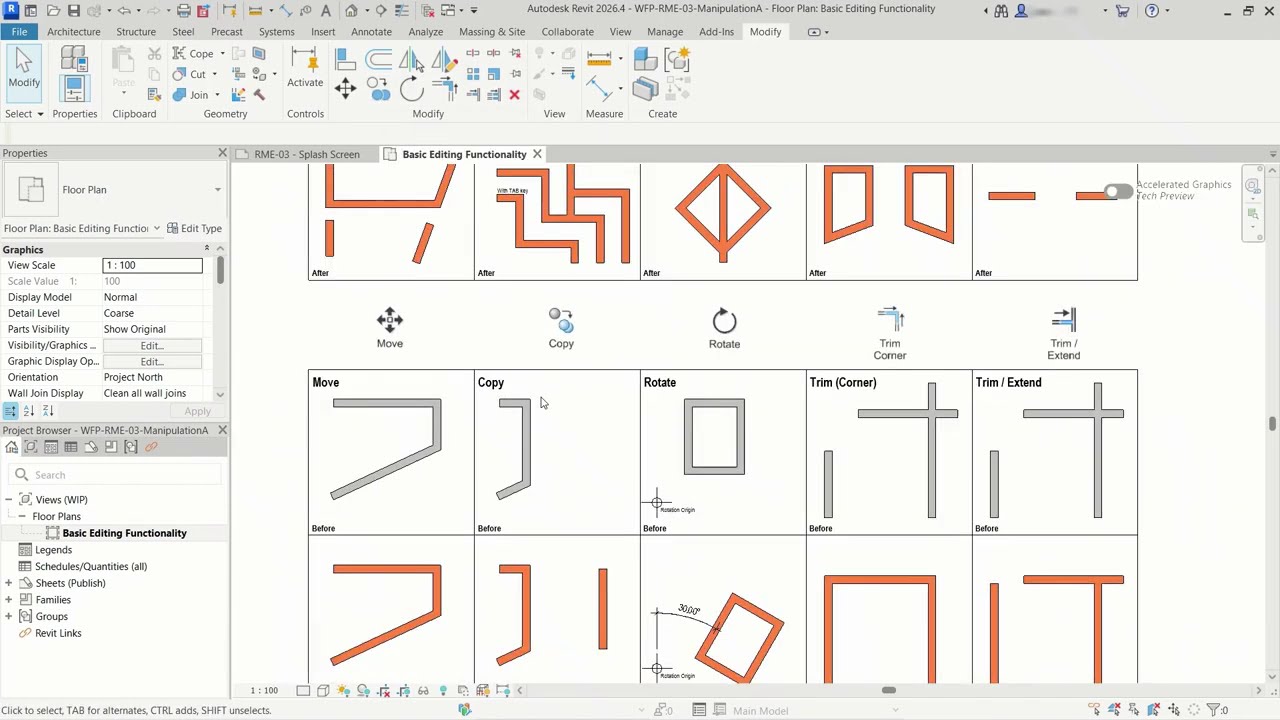Switch to RME-03 - Splash Screen view tab
This screenshot has height=720, width=1280.
tap(306, 155)
